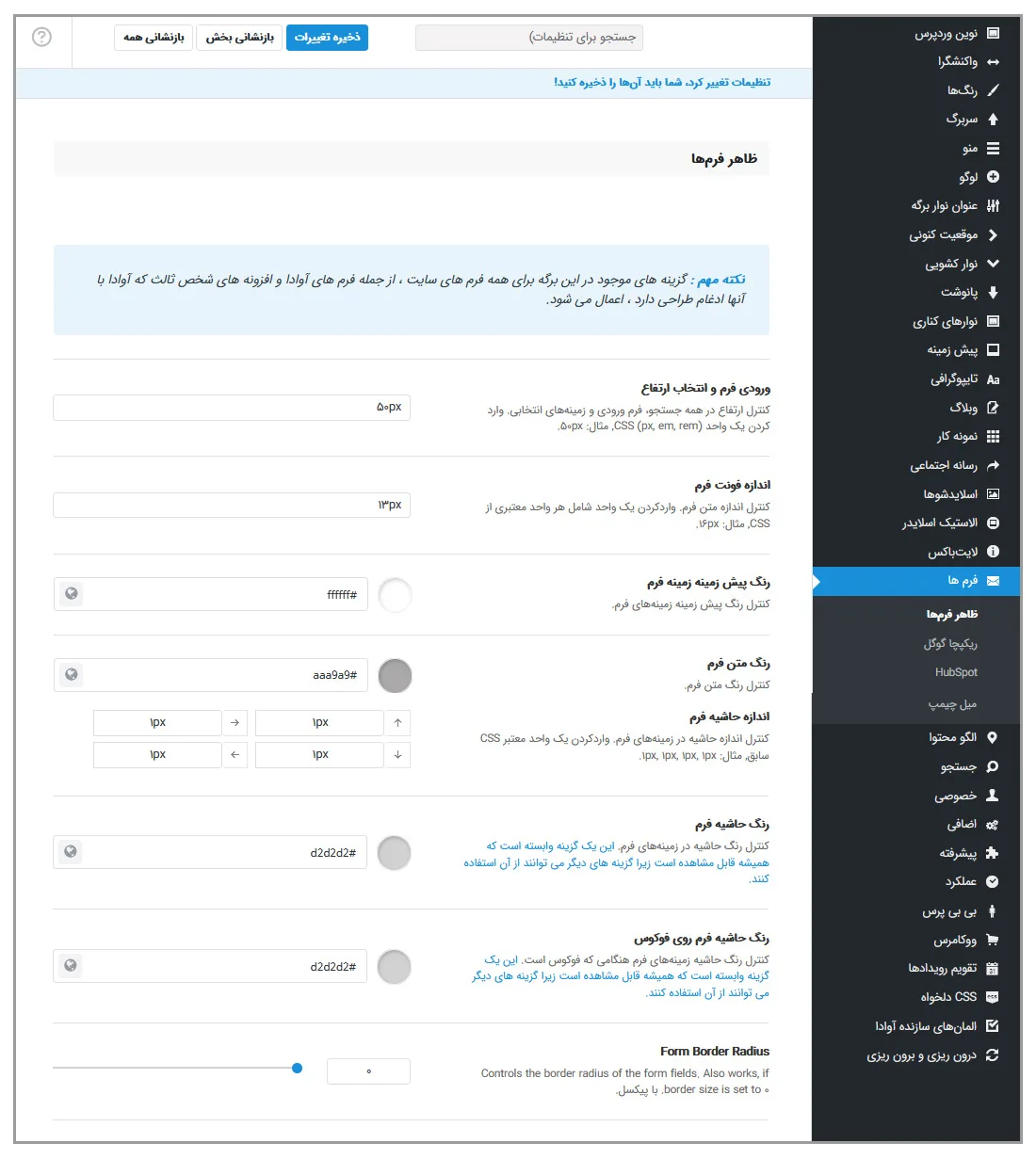
Task: Click the form input height field
Action: (x=232, y=408)
